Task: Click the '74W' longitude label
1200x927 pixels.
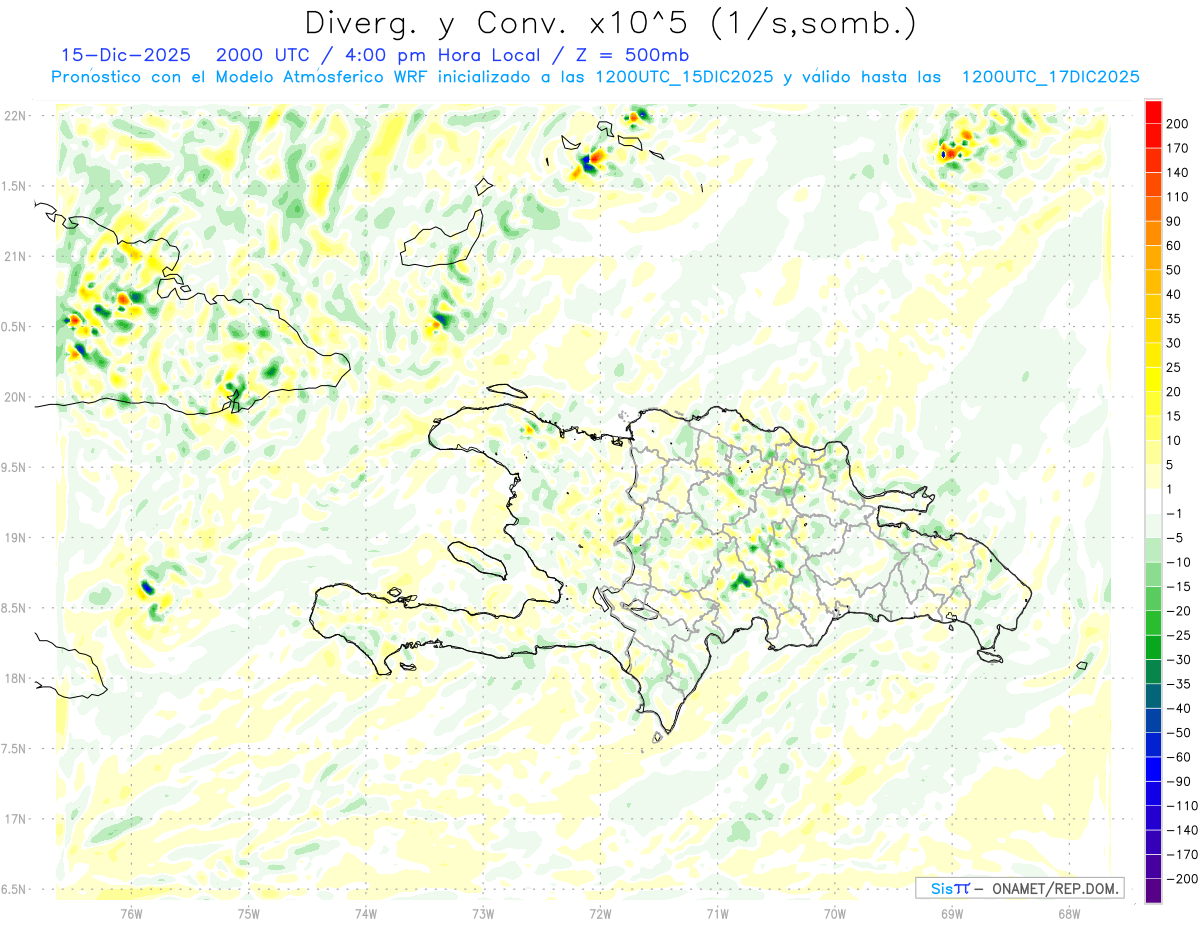Action: [x=366, y=913]
